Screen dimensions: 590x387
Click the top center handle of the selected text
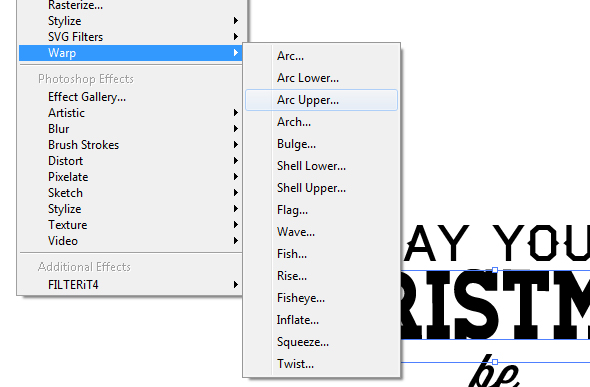click(x=495, y=270)
